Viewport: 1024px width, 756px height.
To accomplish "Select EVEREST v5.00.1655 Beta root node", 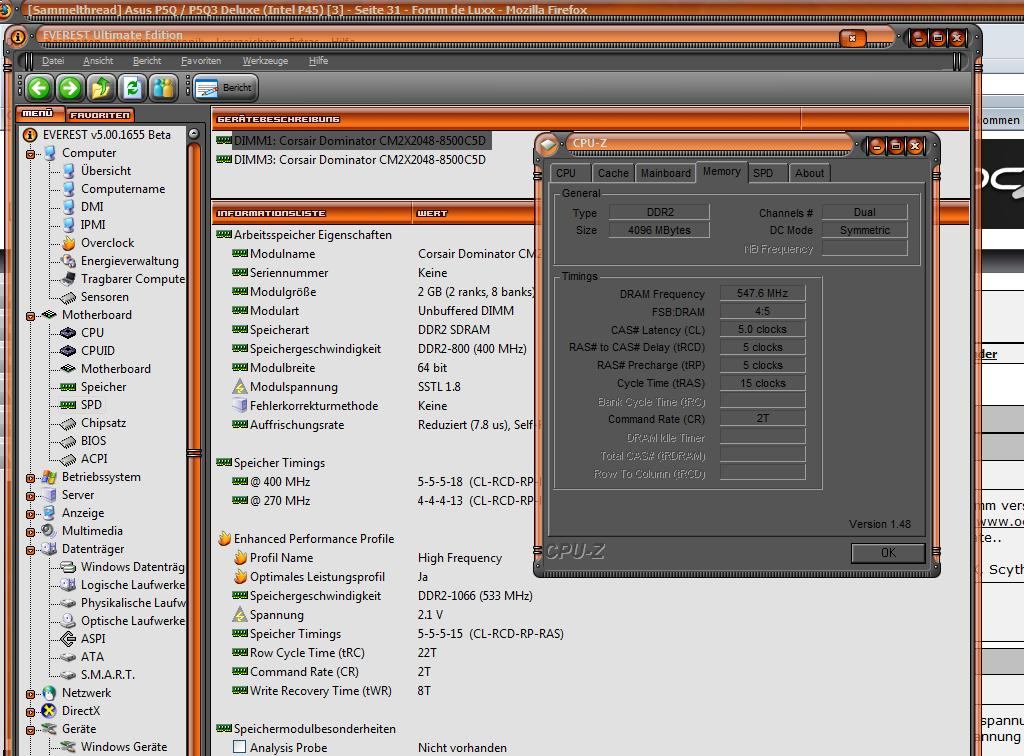I will coord(106,134).
